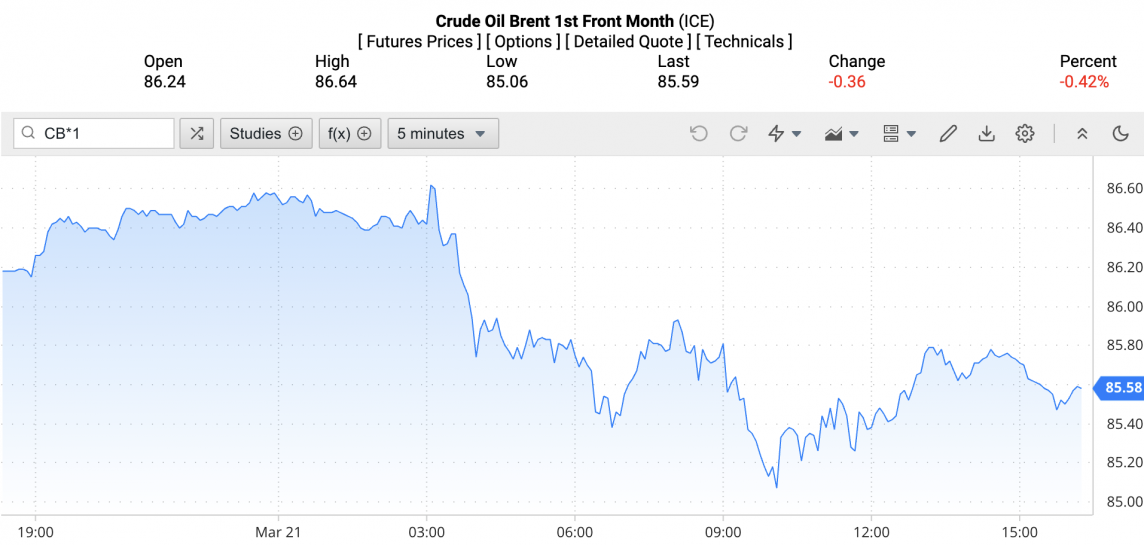Click the symbol compare shuffle icon

click(x=197, y=134)
